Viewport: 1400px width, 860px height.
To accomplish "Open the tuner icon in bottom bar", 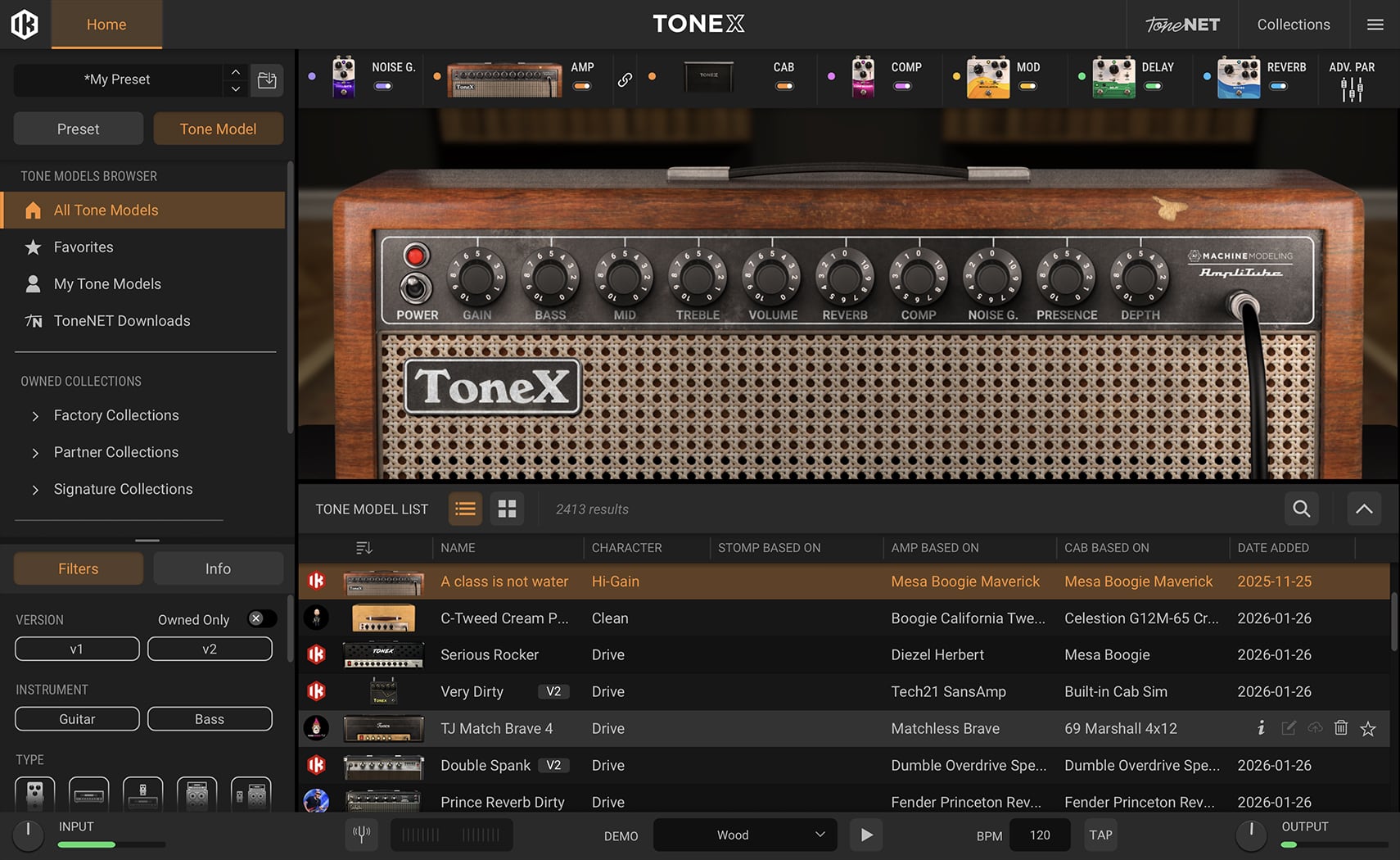I will tap(361, 835).
